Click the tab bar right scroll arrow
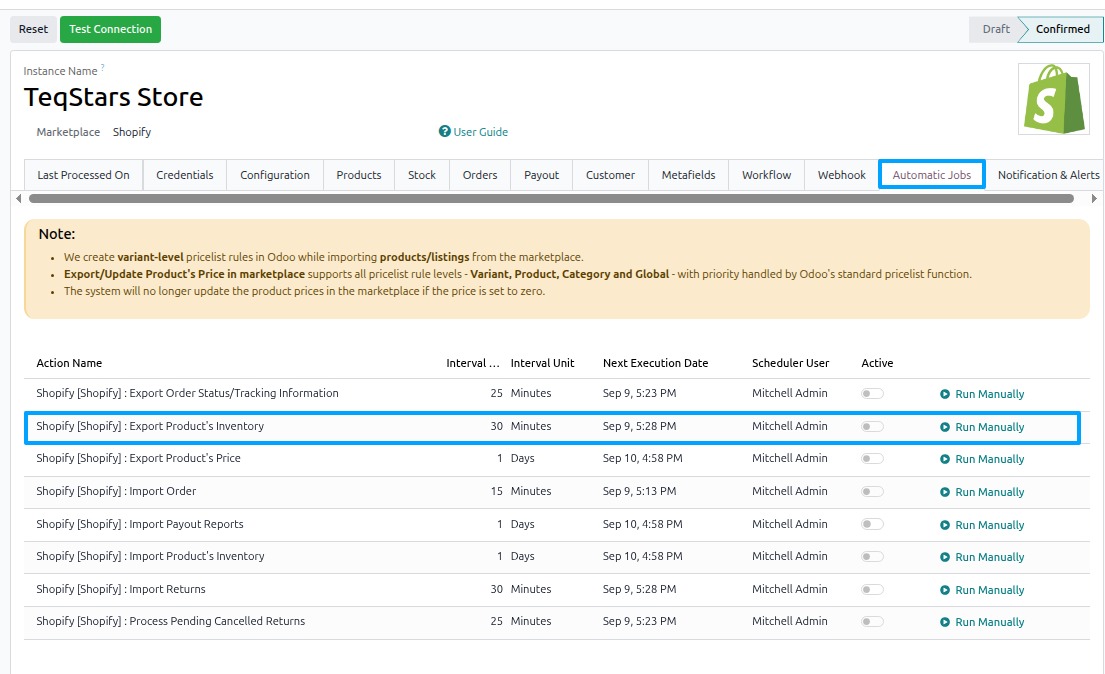The height and width of the screenshot is (674, 1105). click(1094, 199)
